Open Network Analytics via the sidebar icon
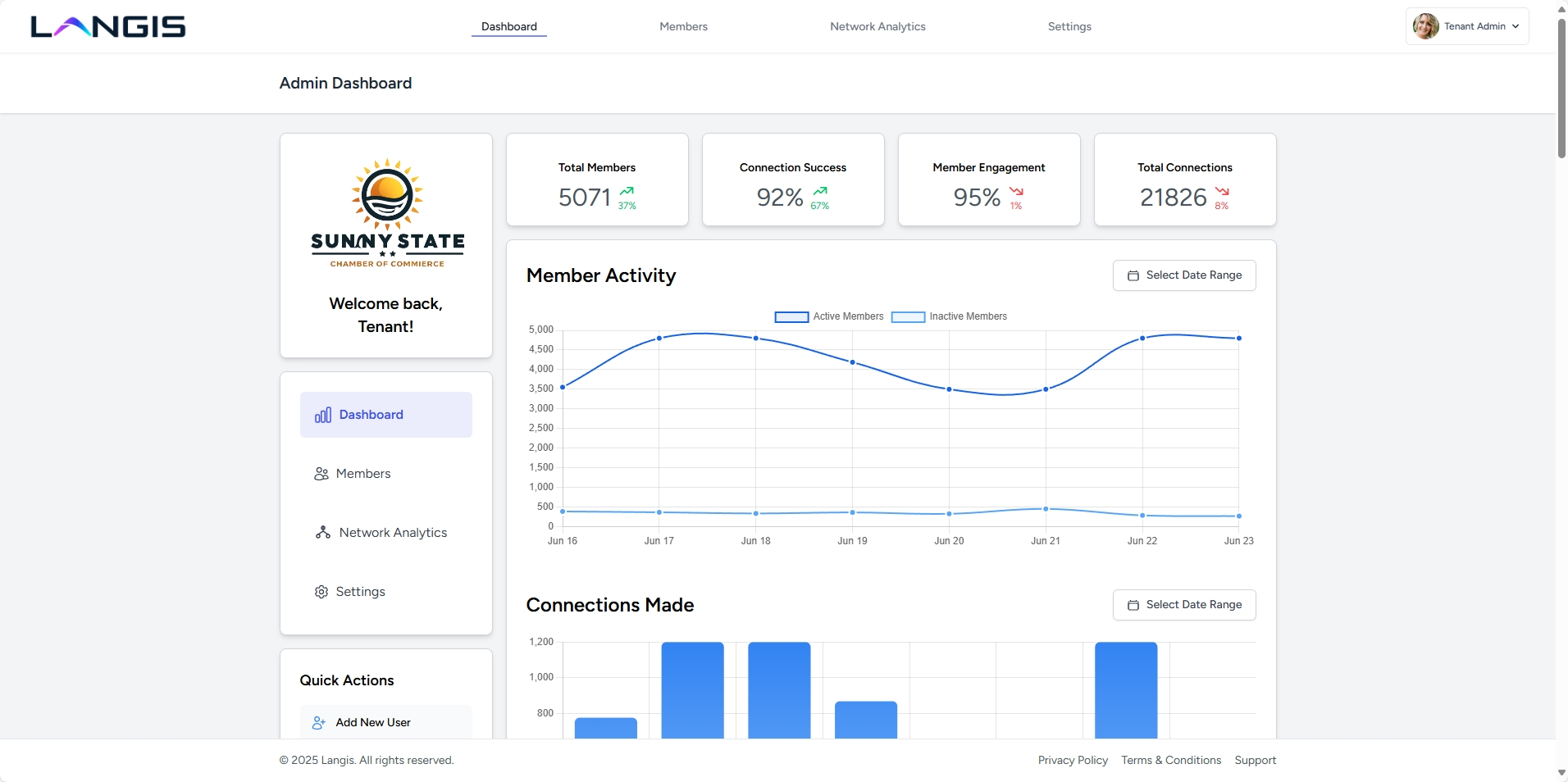 click(x=322, y=533)
